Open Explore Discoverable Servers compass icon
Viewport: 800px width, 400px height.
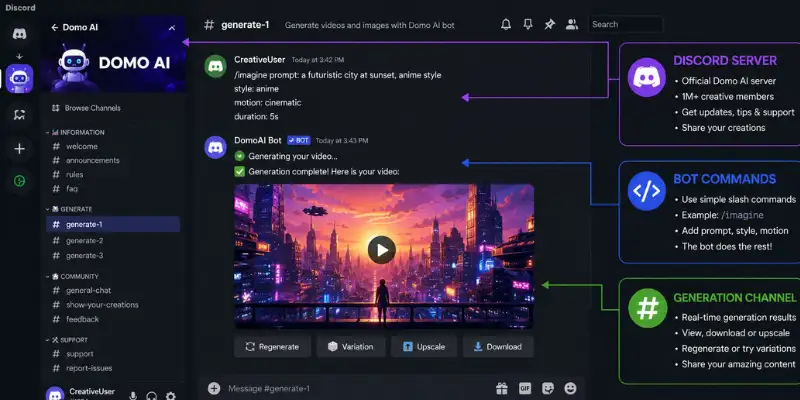tap(19, 181)
